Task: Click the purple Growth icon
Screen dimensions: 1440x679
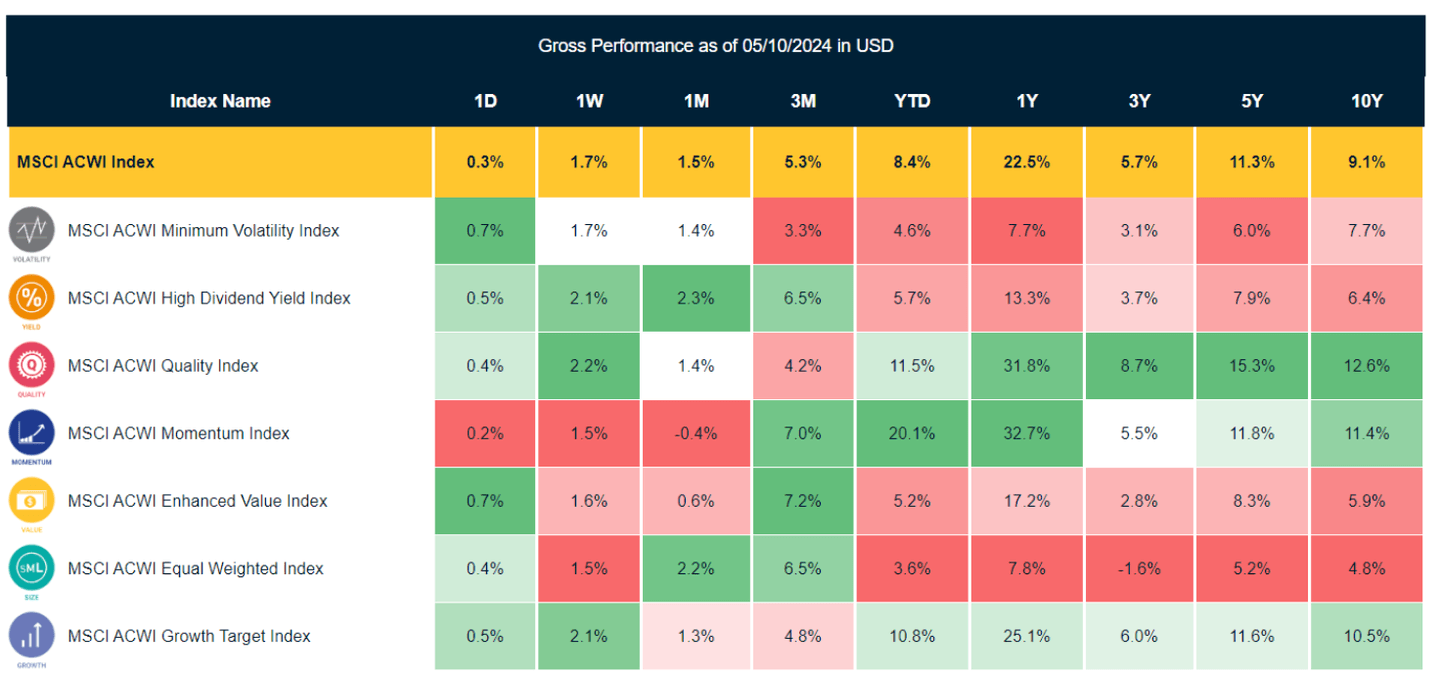Action: click(31, 636)
